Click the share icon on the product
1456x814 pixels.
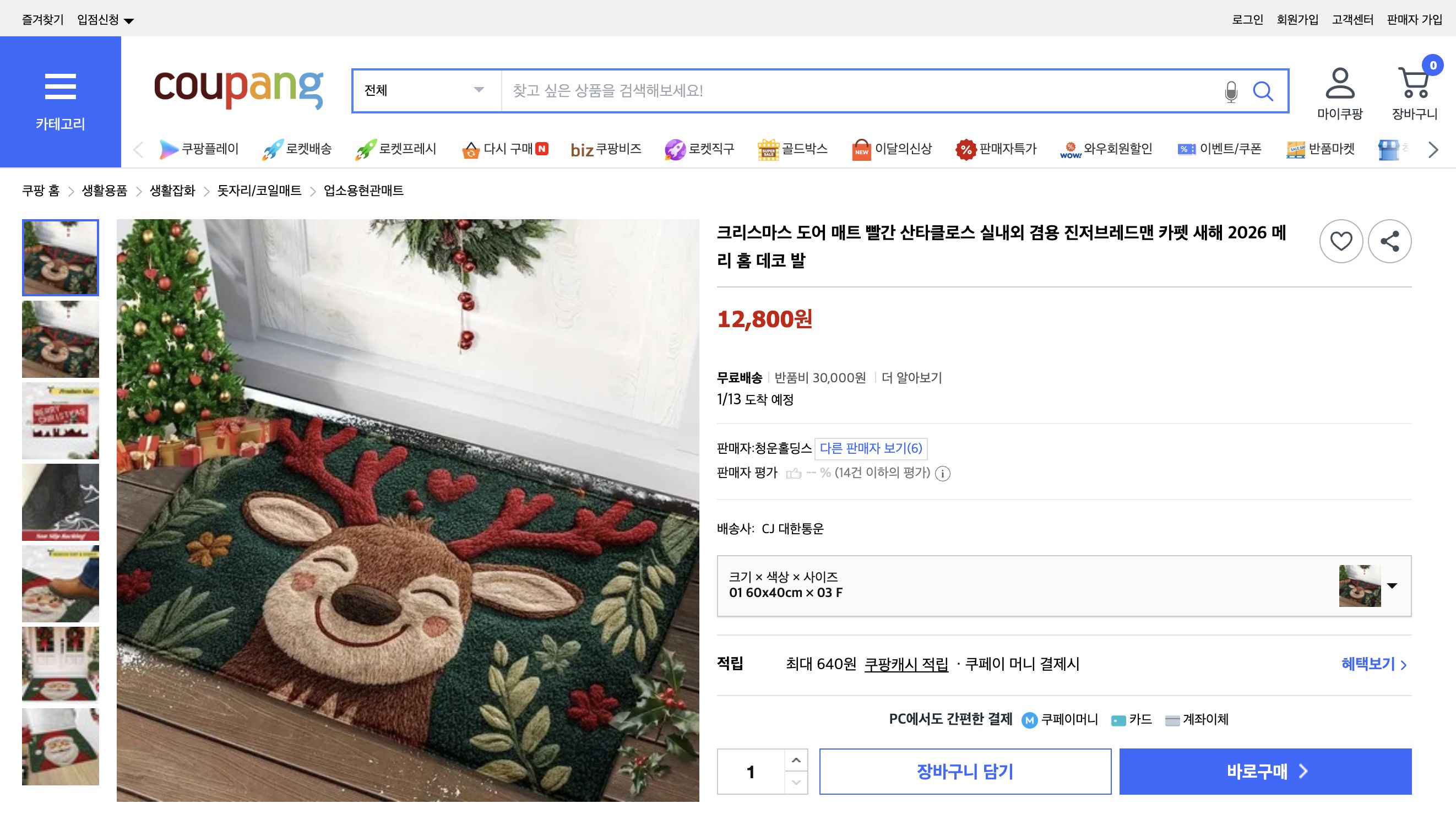click(1389, 241)
